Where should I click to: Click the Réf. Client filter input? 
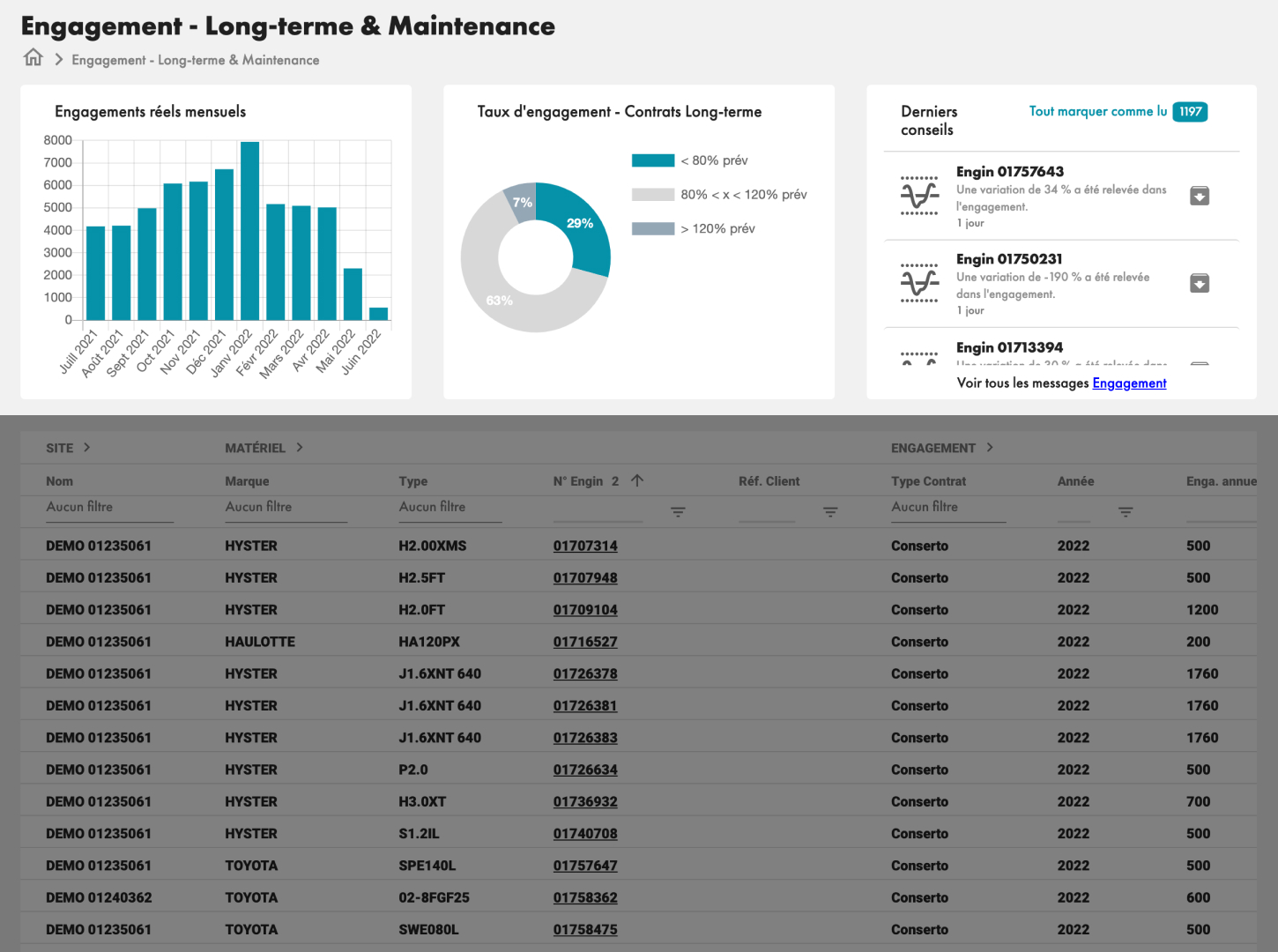click(767, 511)
